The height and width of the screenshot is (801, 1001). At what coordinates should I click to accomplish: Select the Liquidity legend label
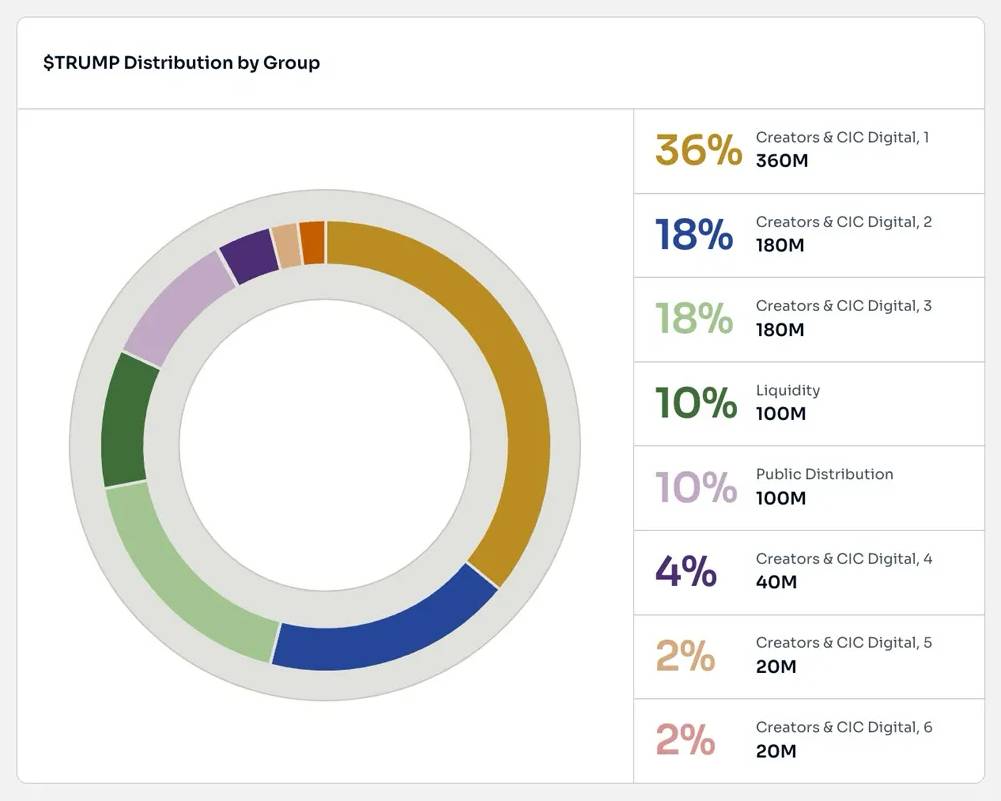point(788,391)
